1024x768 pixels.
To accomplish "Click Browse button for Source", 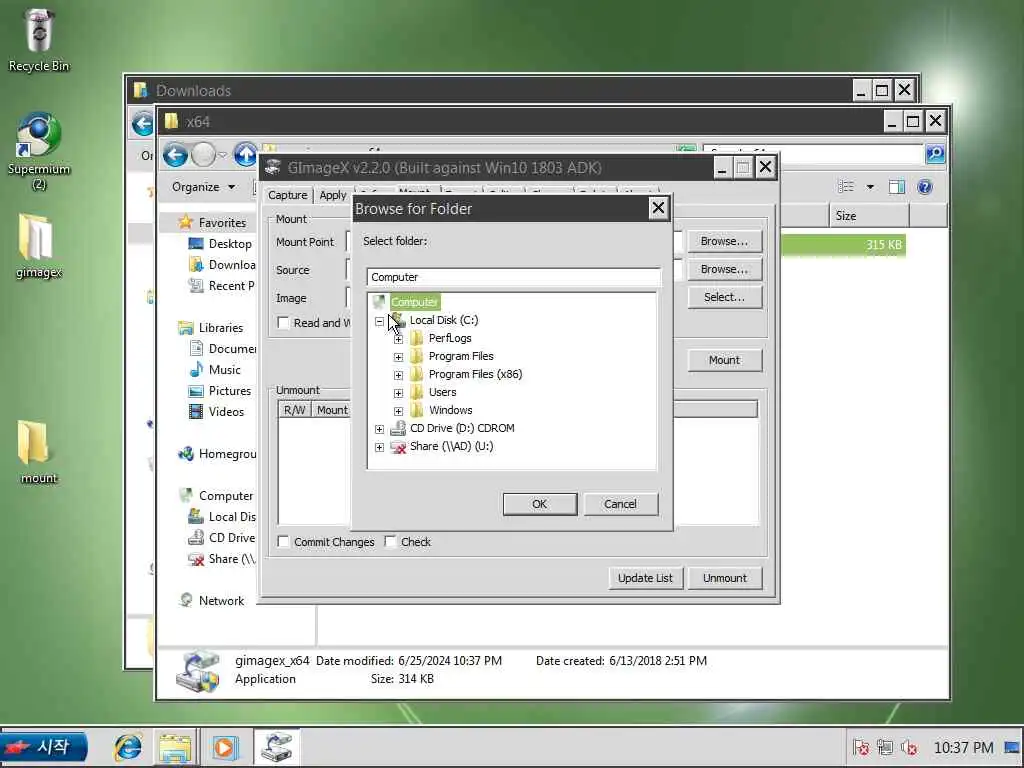I will (x=724, y=270).
